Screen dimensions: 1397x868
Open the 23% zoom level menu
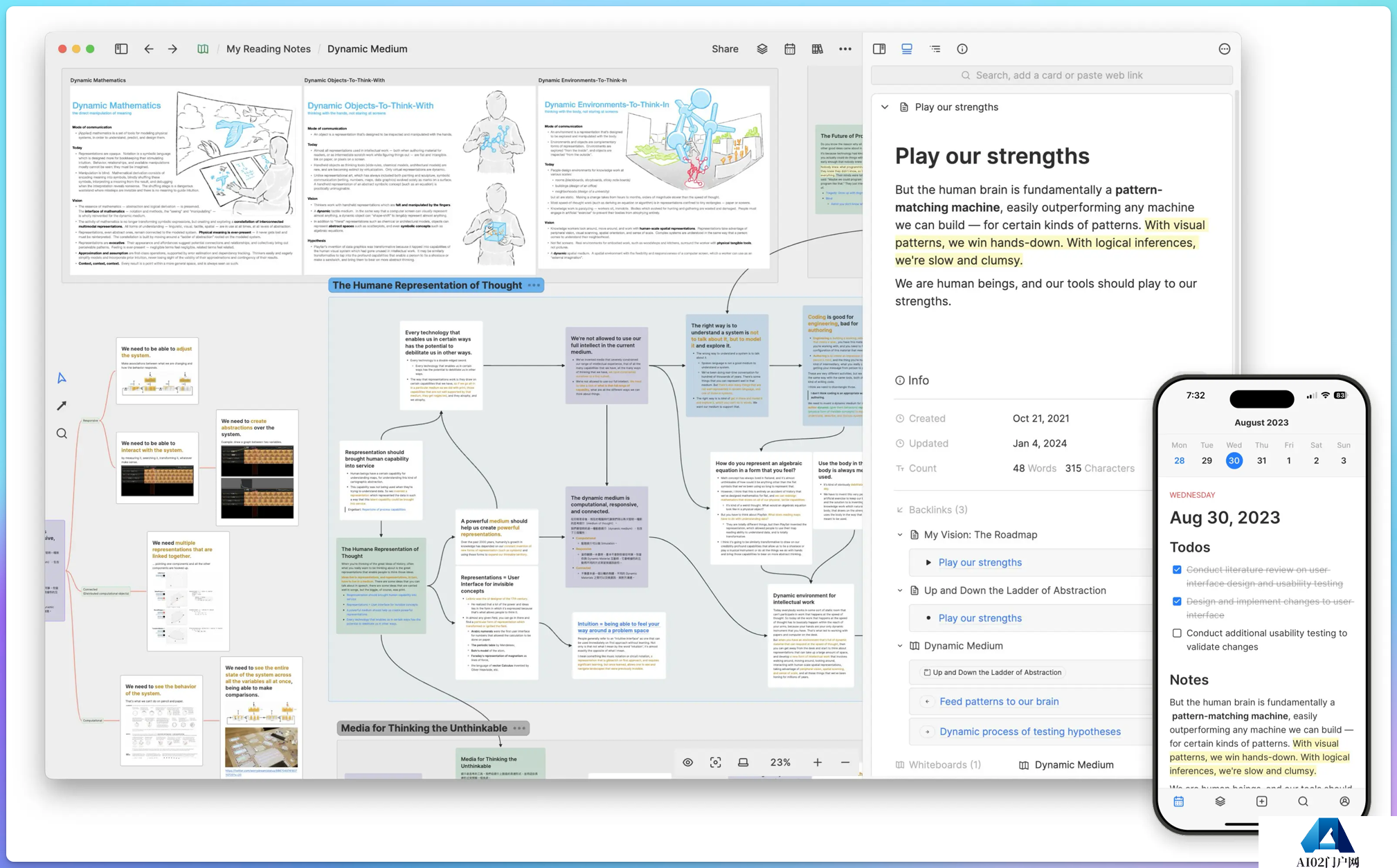coord(780,762)
